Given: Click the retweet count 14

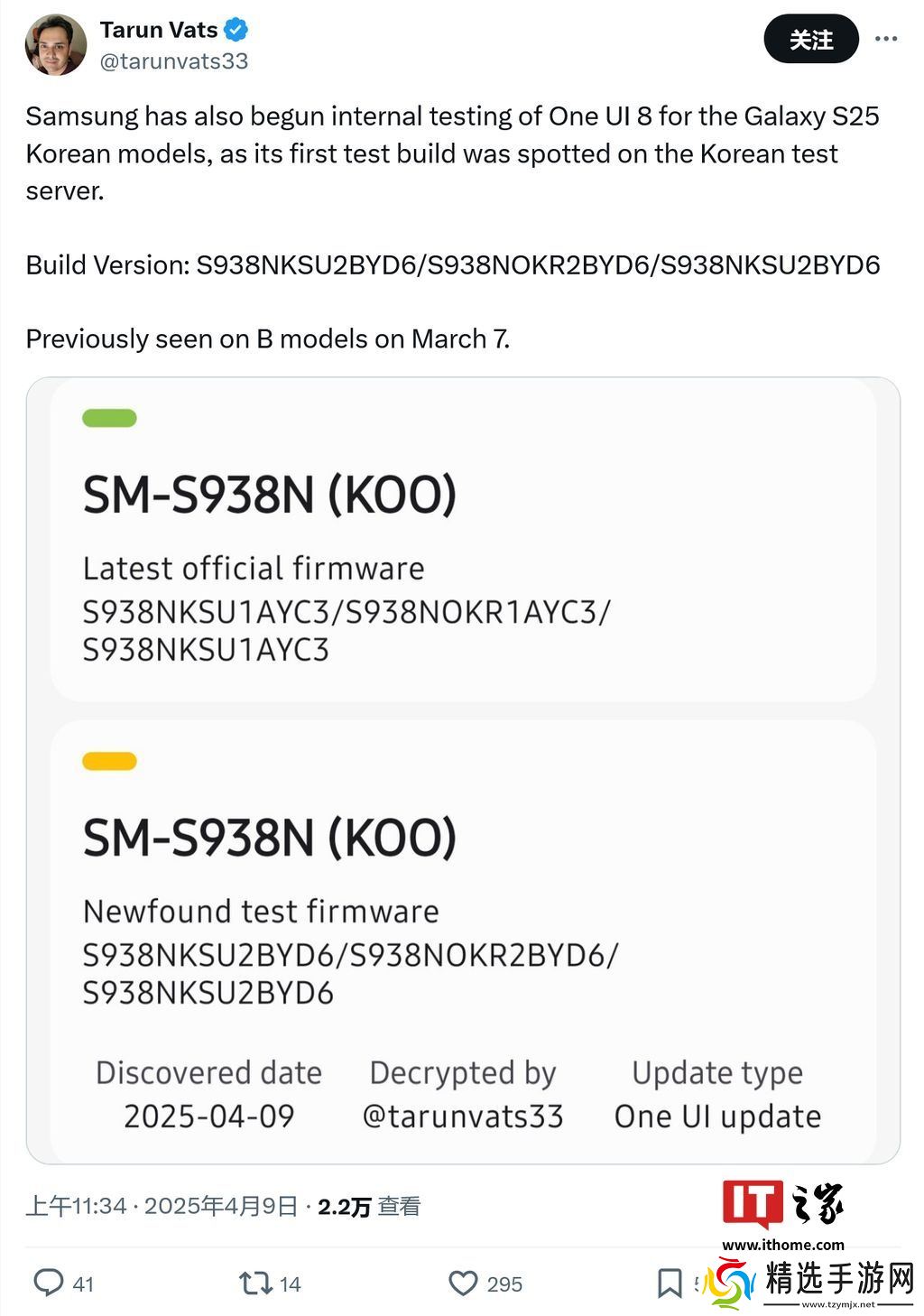Looking at the screenshot, I should point(290,1284).
